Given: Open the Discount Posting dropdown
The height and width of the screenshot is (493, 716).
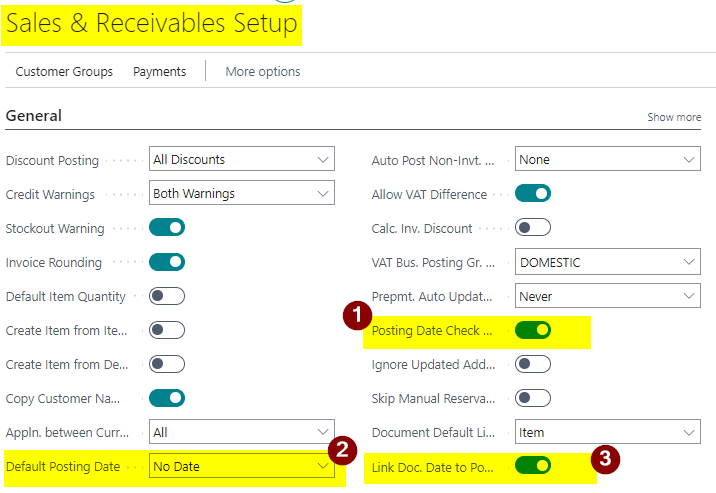Looking at the screenshot, I should 241,160.
